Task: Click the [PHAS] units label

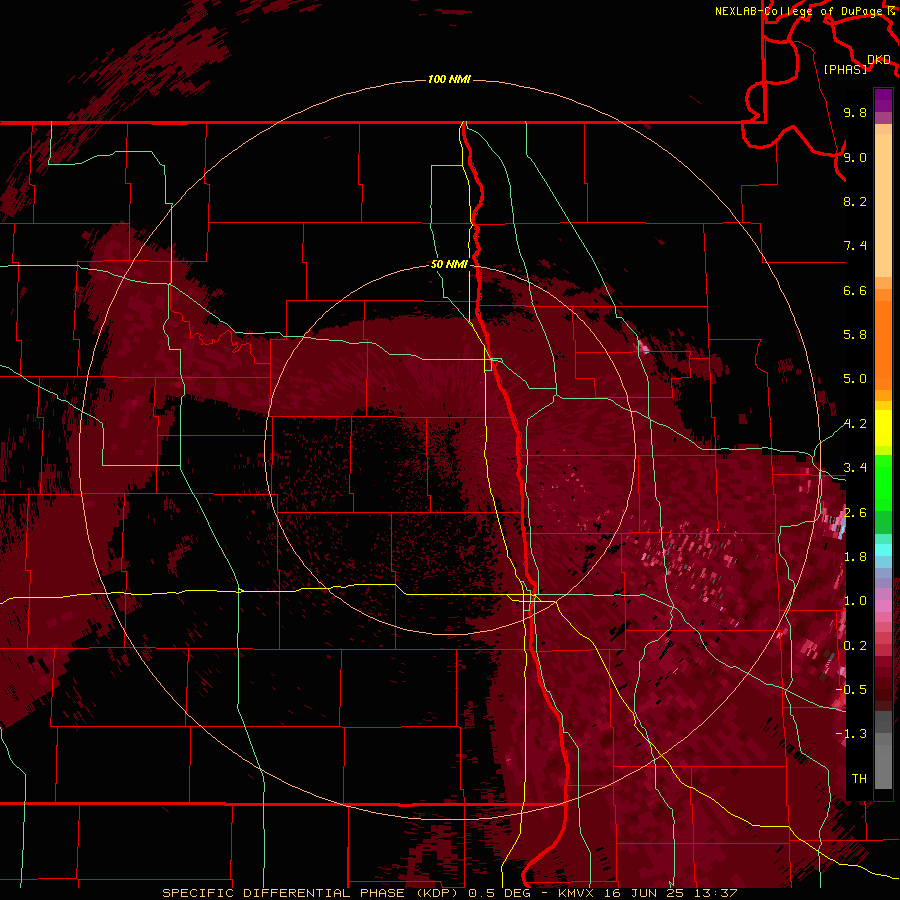Action: click(x=845, y=69)
